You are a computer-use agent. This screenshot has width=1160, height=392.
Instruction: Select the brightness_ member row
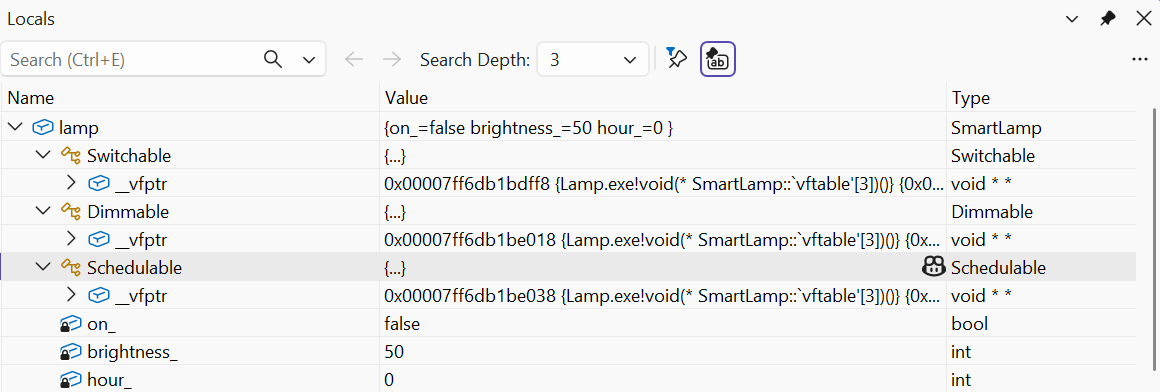click(x=568, y=352)
